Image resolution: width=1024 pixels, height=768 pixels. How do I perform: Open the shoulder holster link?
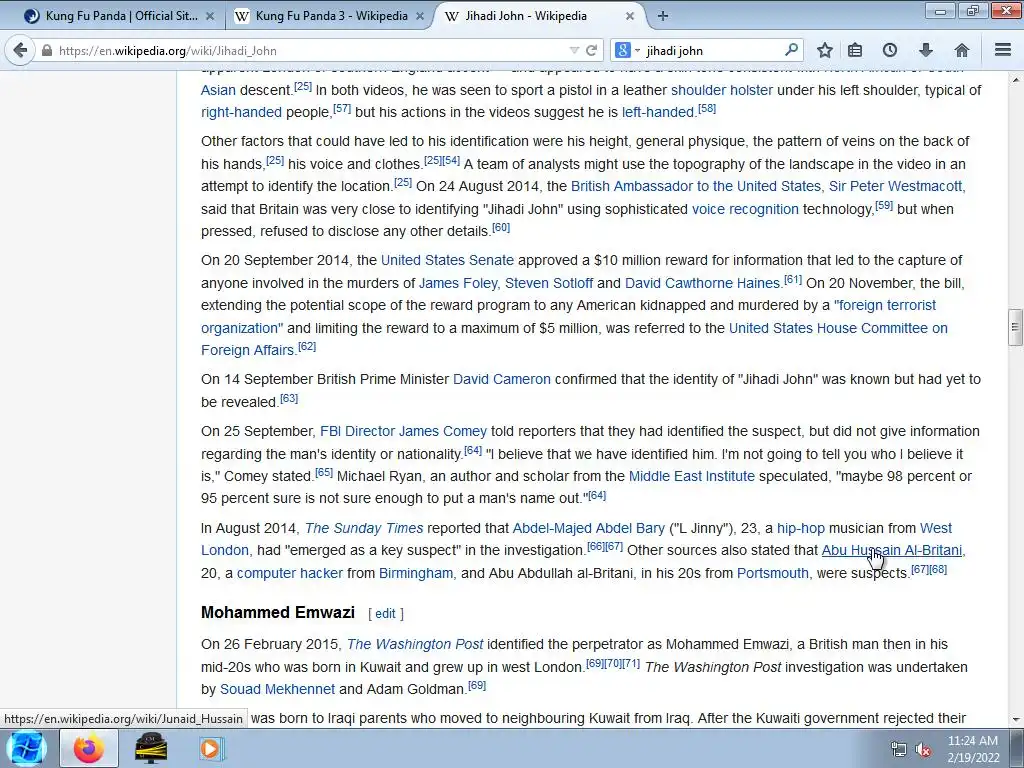tap(722, 90)
